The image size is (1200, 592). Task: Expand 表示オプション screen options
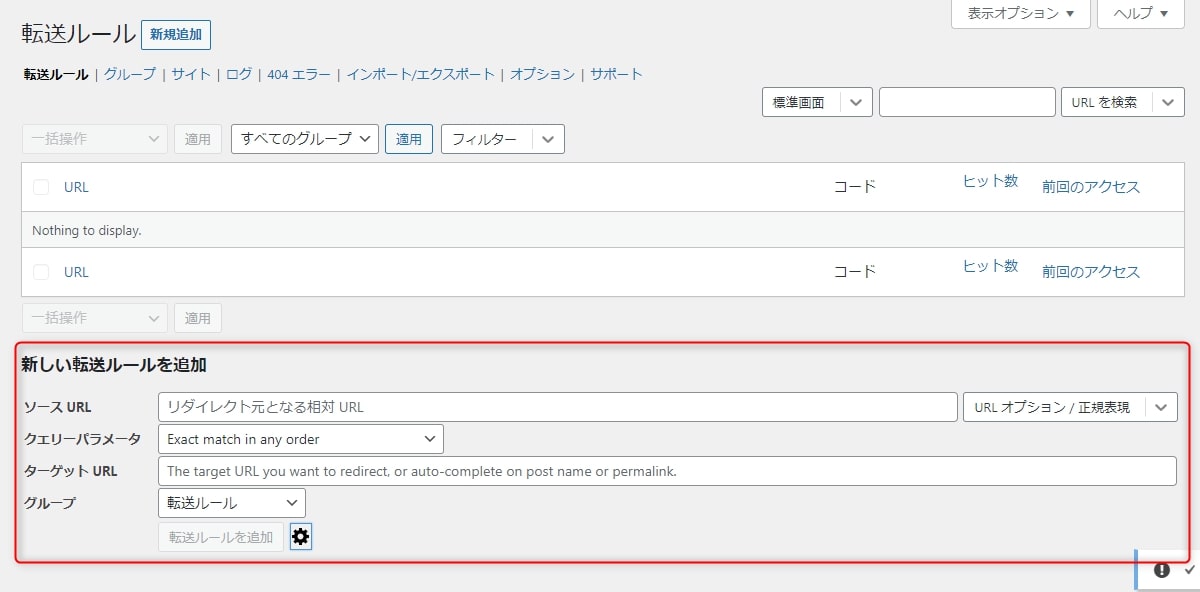[x=1021, y=13]
